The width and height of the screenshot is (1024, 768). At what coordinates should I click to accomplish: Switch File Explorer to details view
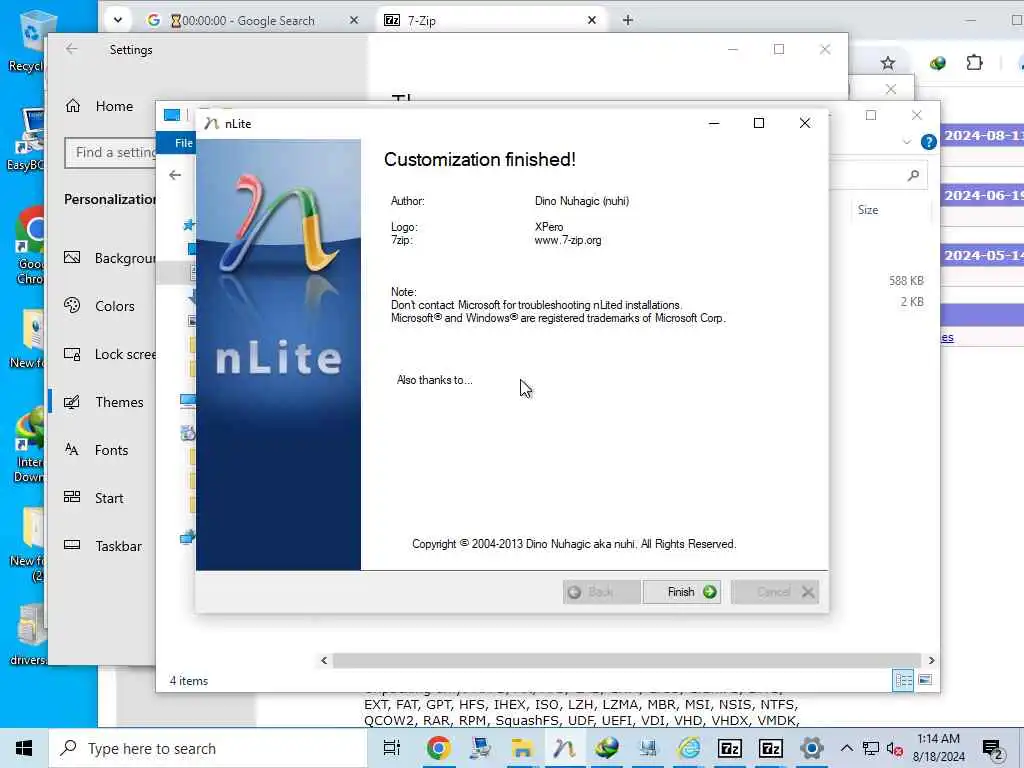pos(903,680)
